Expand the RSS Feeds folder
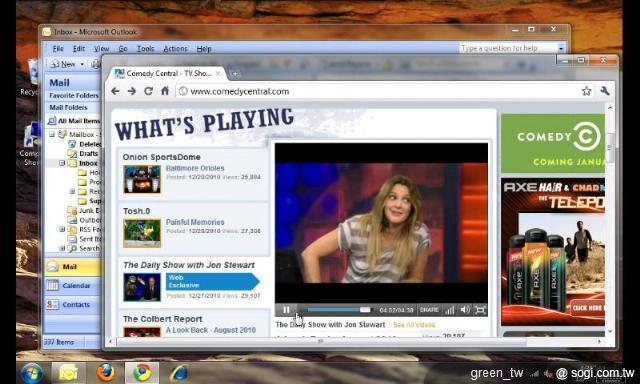Screen dimensions: 640x384 pos(62,229)
